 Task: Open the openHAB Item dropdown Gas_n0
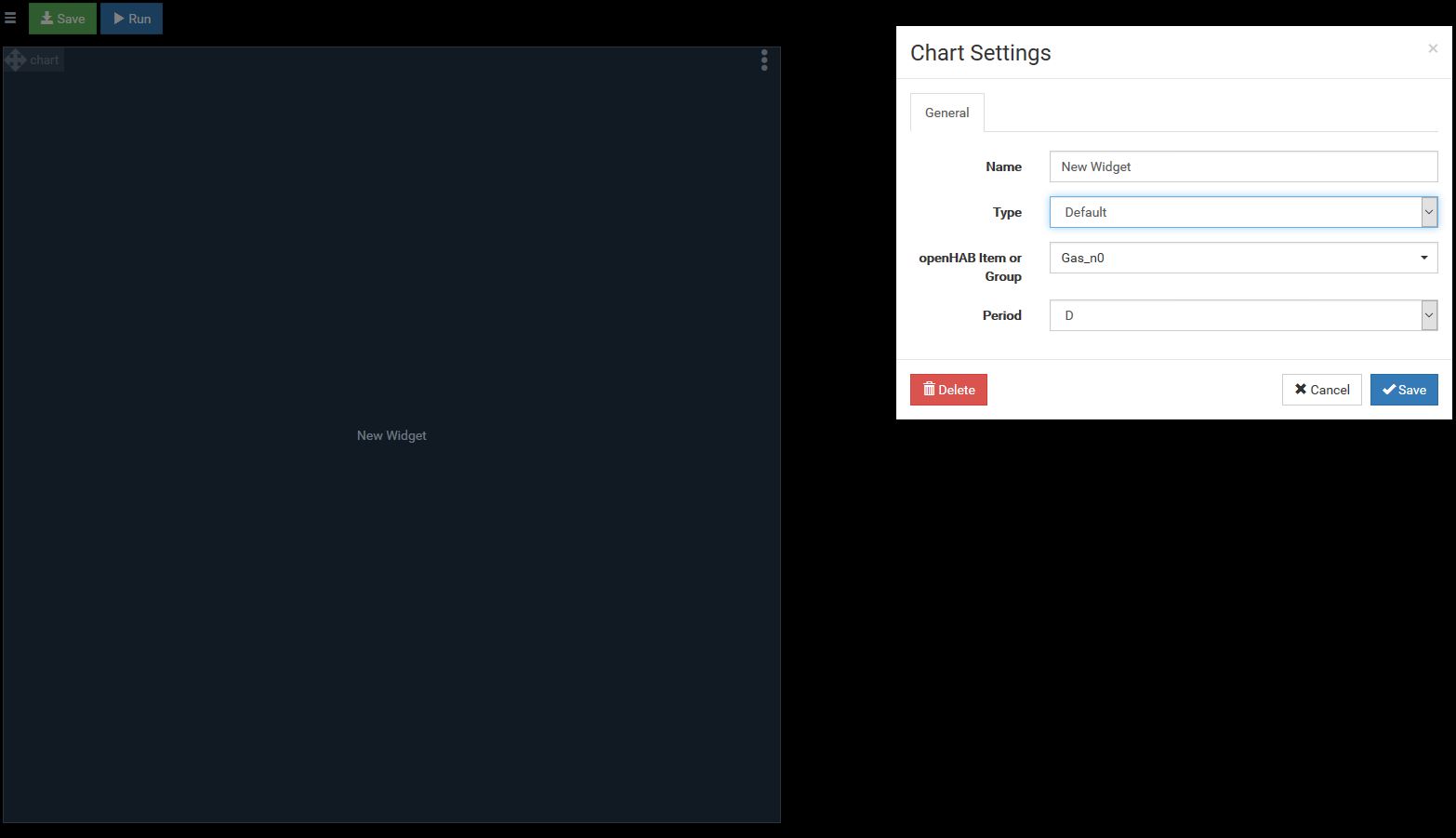tap(1243, 258)
